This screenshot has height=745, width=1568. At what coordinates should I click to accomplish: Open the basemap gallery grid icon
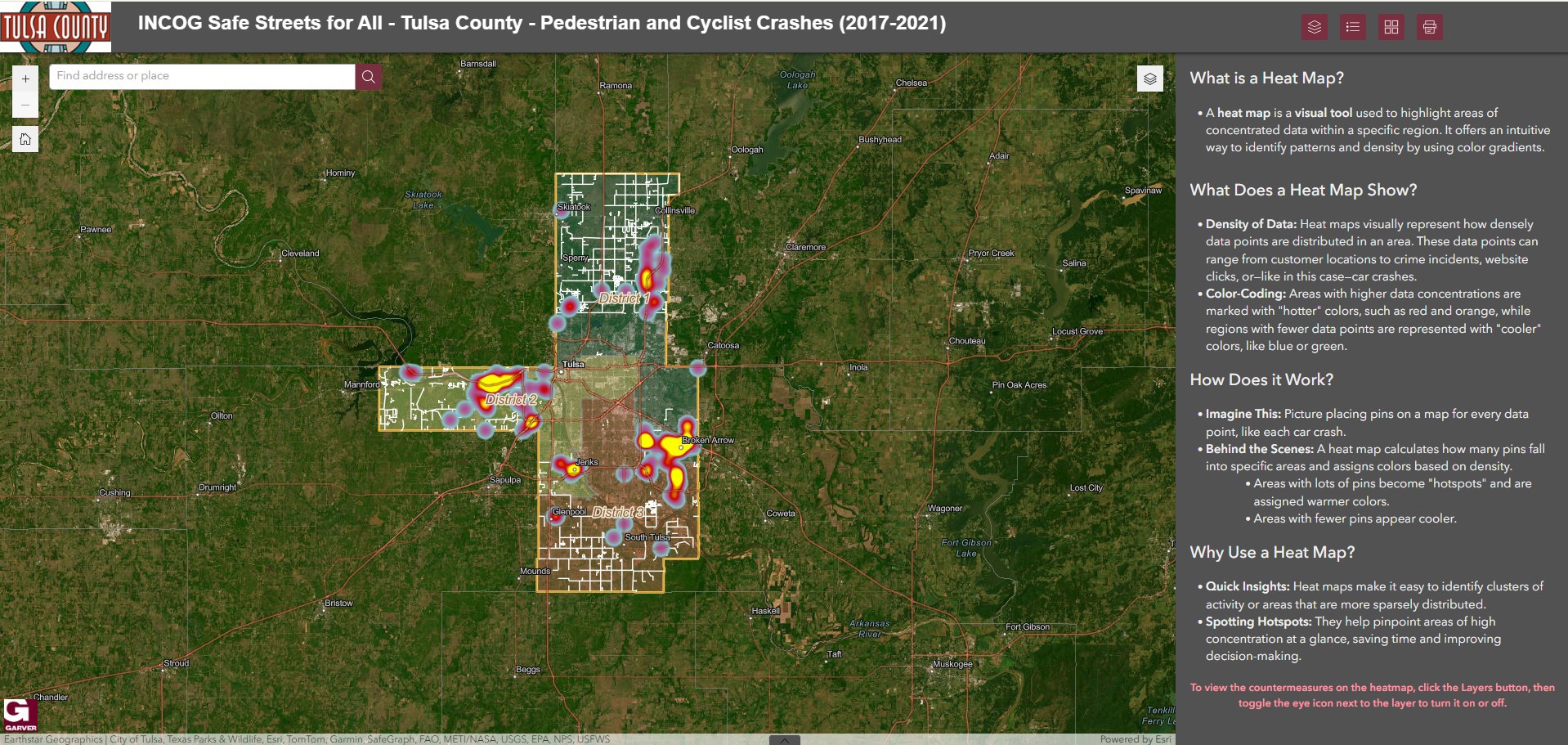(x=1391, y=27)
